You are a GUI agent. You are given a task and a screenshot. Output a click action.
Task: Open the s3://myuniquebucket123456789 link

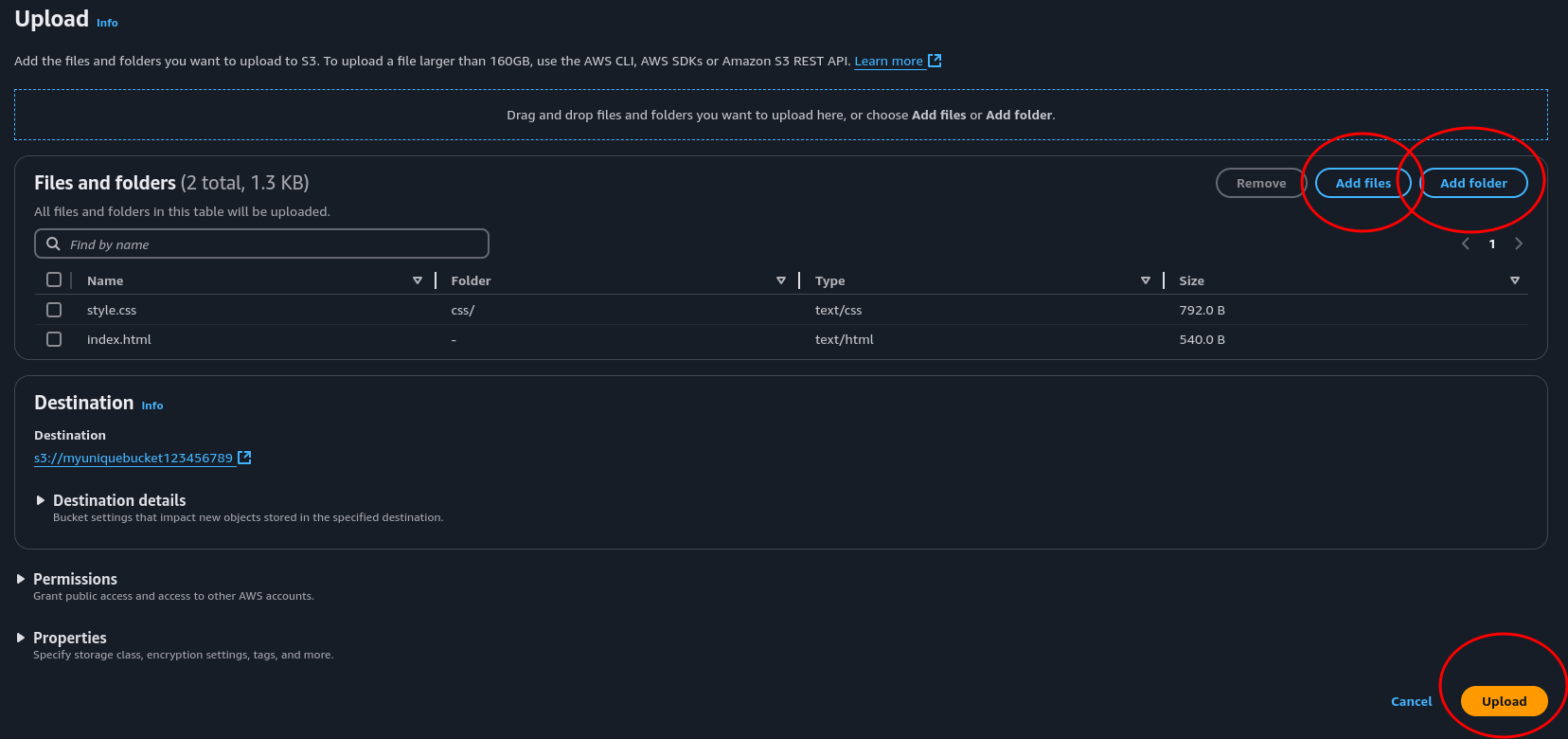pyautogui.click(x=134, y=458)
